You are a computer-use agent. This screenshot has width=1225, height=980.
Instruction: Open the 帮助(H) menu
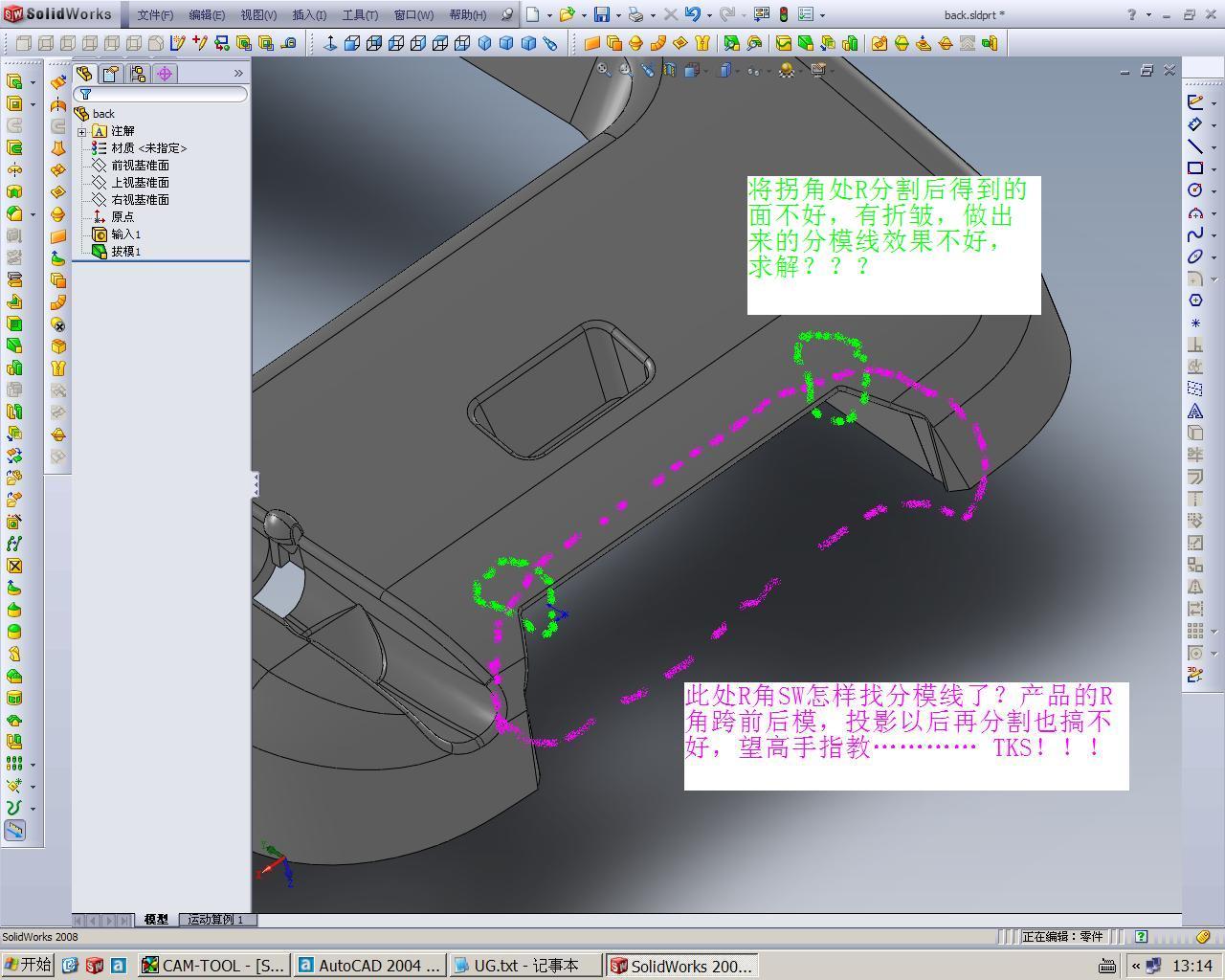pyautogui.click(x=467, y=14)
